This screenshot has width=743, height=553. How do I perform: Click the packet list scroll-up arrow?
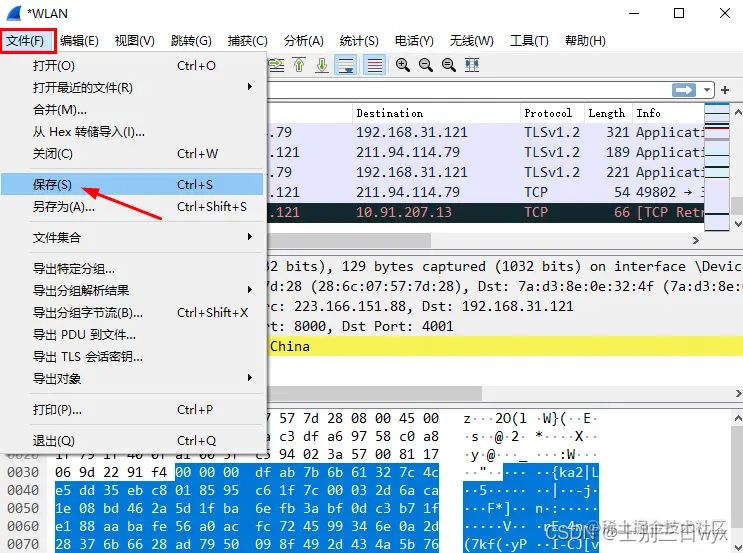pyautogui.click(x=737, y=112)
